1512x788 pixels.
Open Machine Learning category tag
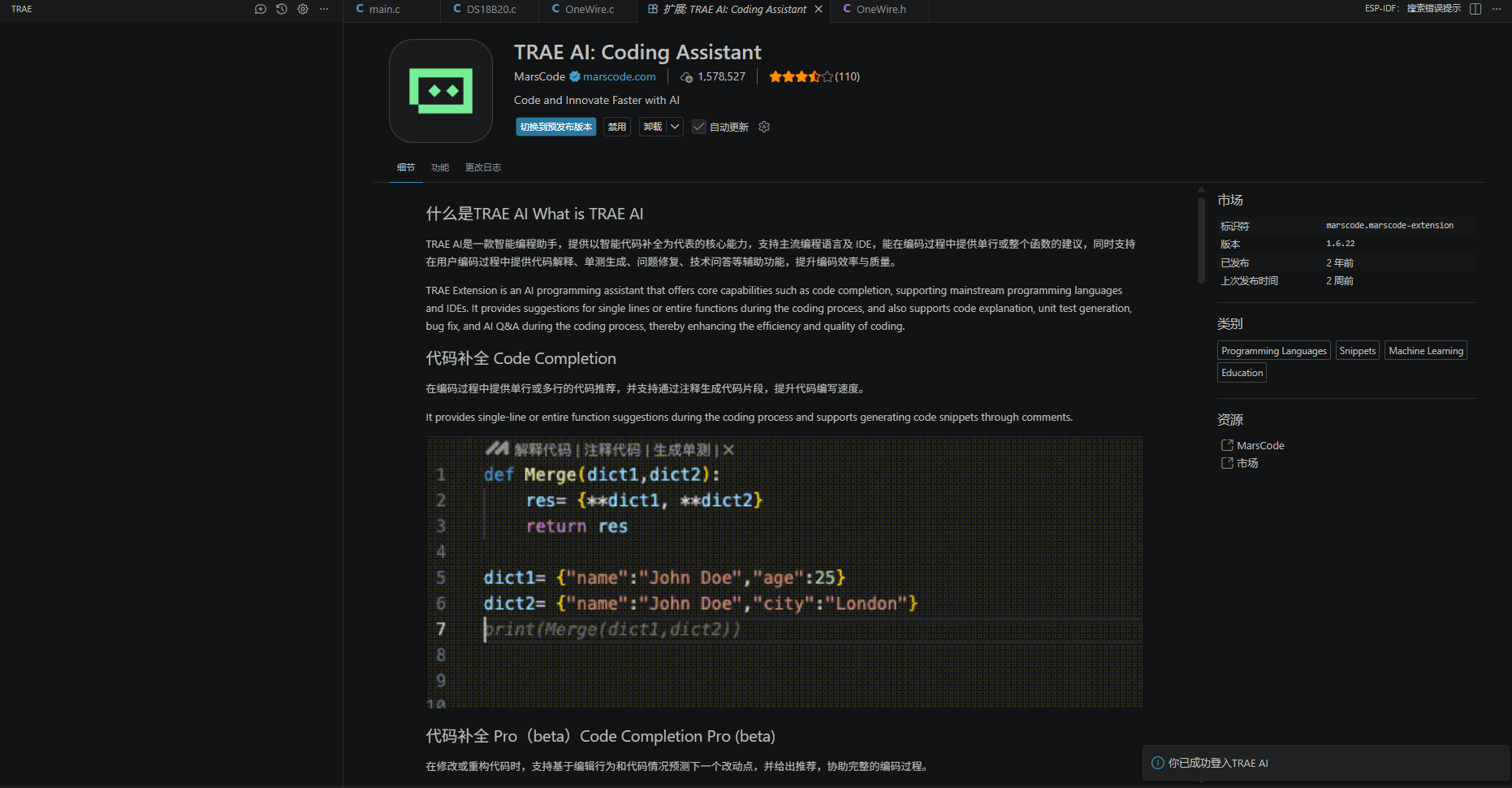click(x=1426, y=351)
